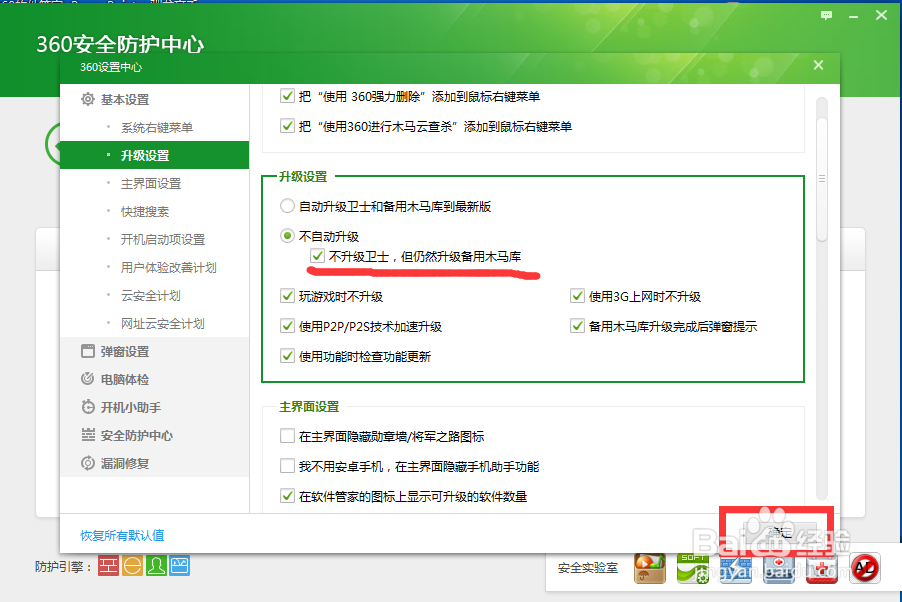This screenshot has width=902, height=602.
Task: Open the lightning firewall tool icon
Action: (736, 570)
